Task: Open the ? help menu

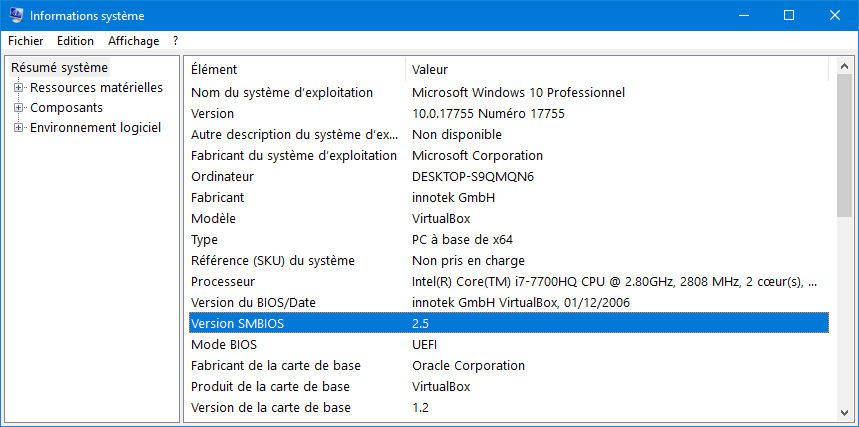Action: point(175,41)
